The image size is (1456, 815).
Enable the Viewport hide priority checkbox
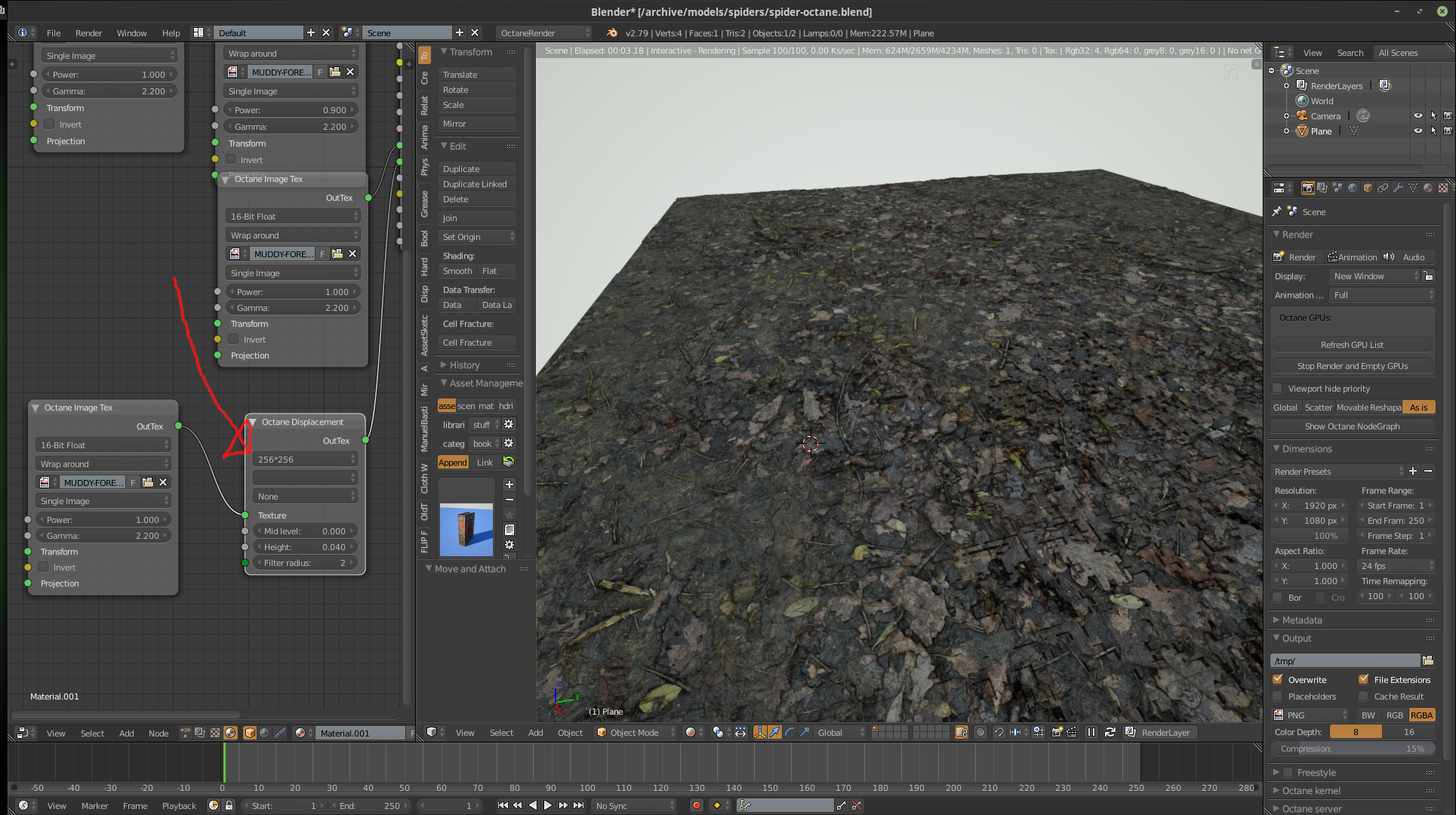coord(1278,389)
